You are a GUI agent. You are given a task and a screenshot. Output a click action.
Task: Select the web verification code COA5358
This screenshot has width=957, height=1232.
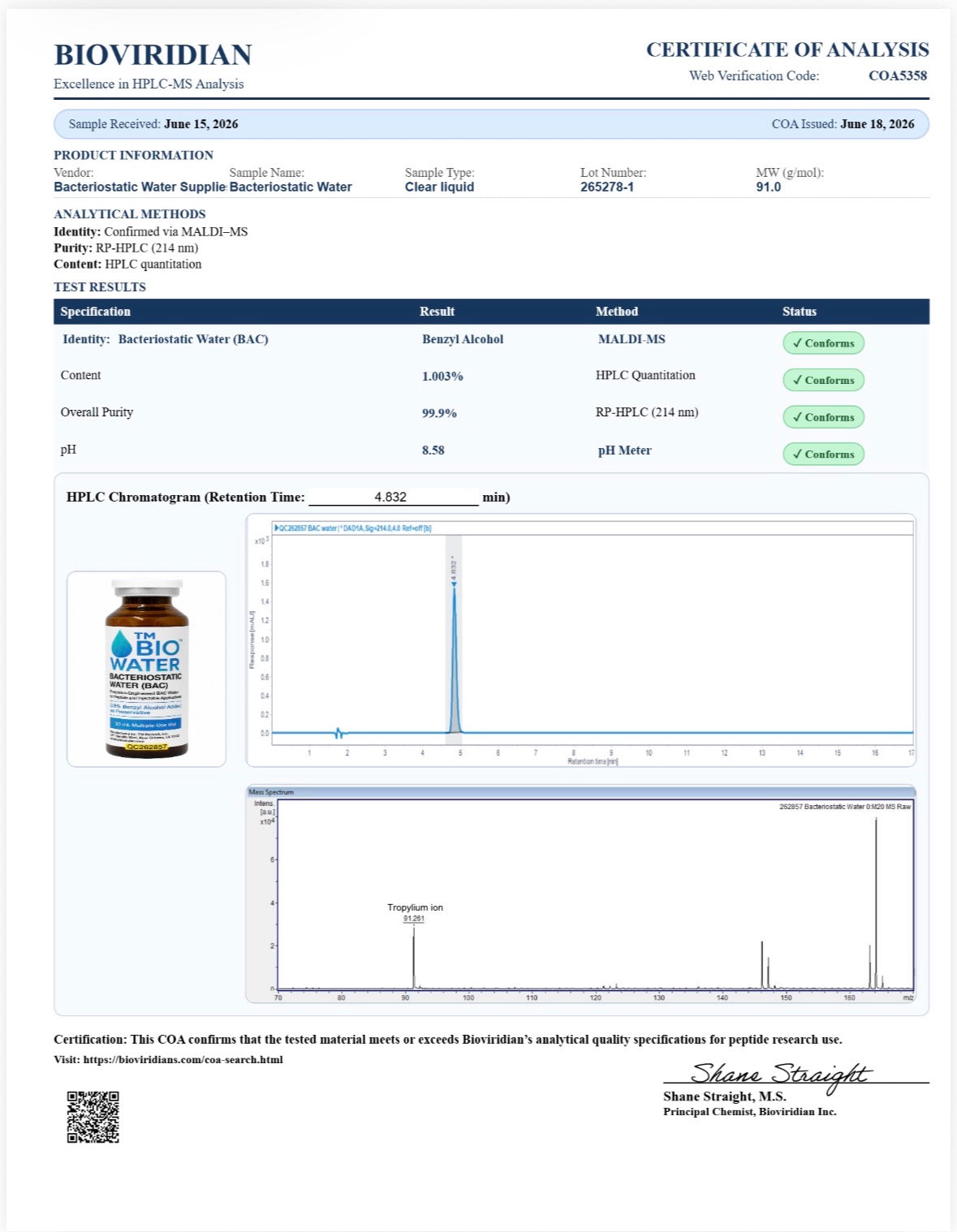pos(897,75)
